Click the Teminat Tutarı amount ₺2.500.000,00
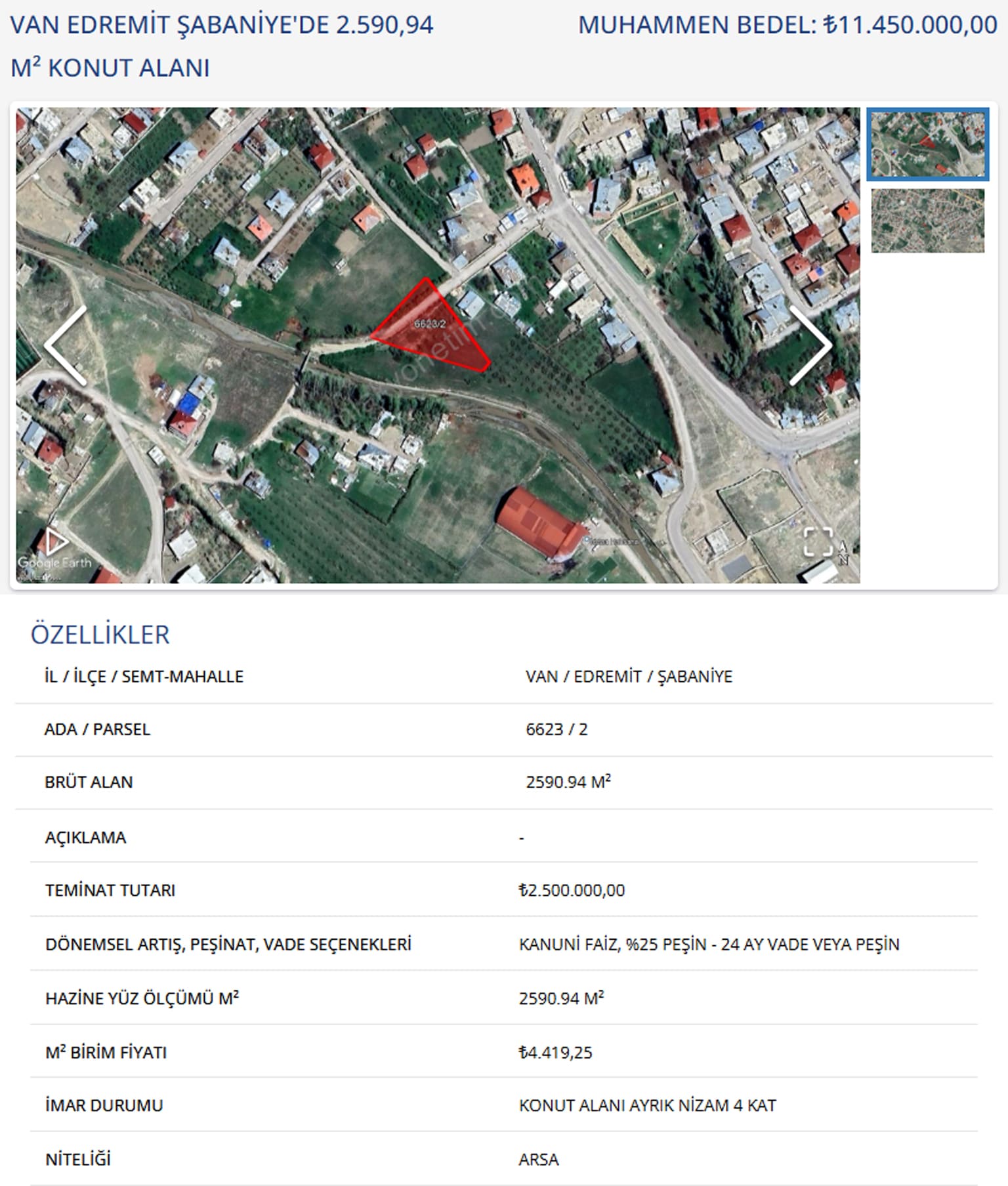The width and height of the screenshot is (1008, 1186). pyautogui.click(x=572, y=890)
